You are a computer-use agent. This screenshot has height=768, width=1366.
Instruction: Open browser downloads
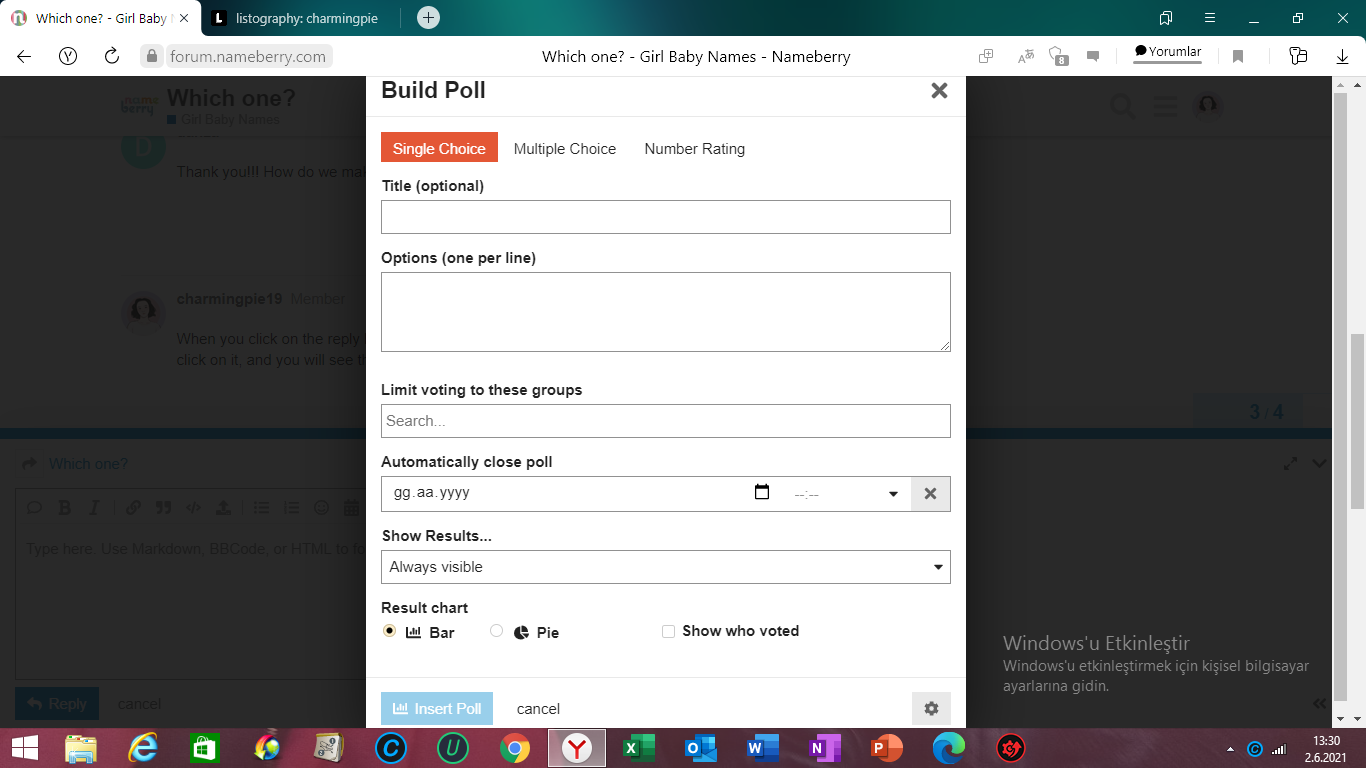1343,56
